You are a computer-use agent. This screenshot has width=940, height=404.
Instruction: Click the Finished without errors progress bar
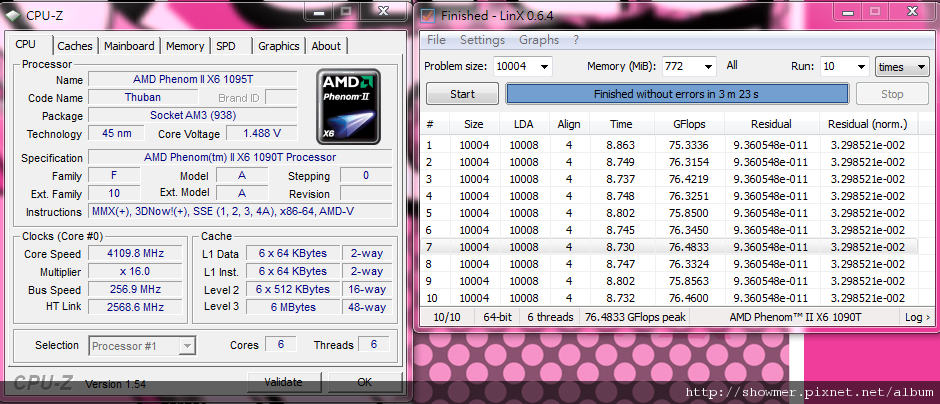tap(677, 94)
